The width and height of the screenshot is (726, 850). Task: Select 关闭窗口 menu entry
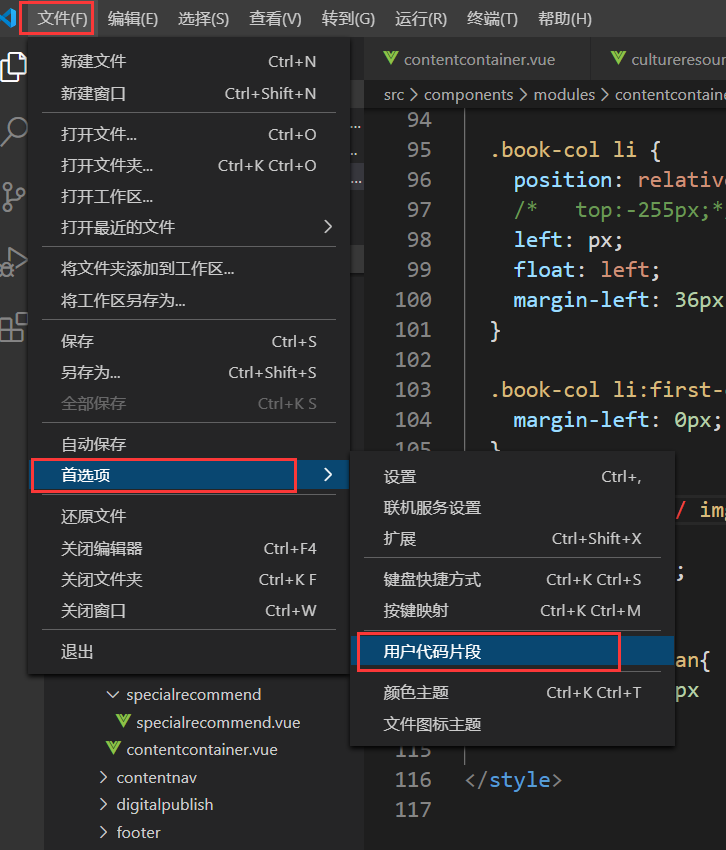tap(189, 610)
